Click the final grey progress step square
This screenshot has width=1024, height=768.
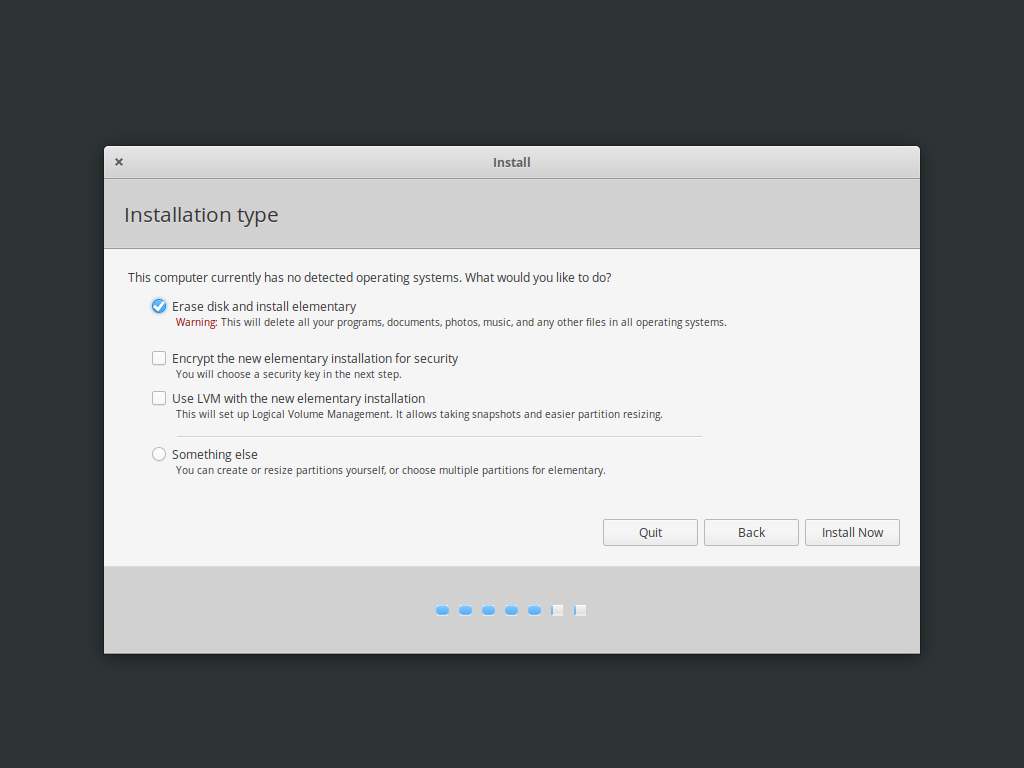(580, 610)
